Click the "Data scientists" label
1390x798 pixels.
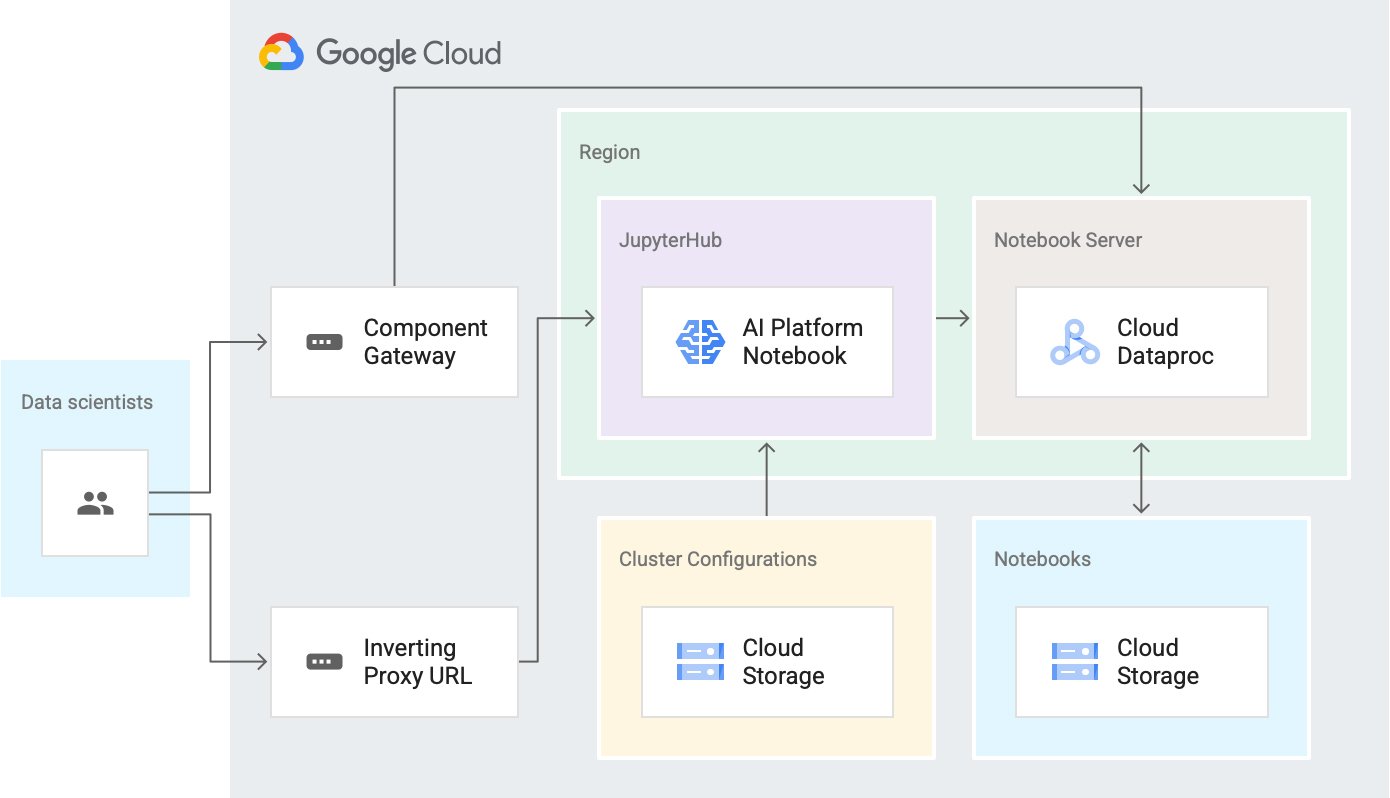click(87, 402)
